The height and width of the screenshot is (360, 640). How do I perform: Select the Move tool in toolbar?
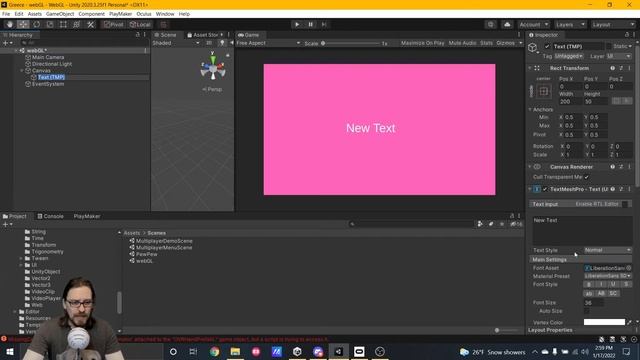pyautogui.click(x=23, y=24)
